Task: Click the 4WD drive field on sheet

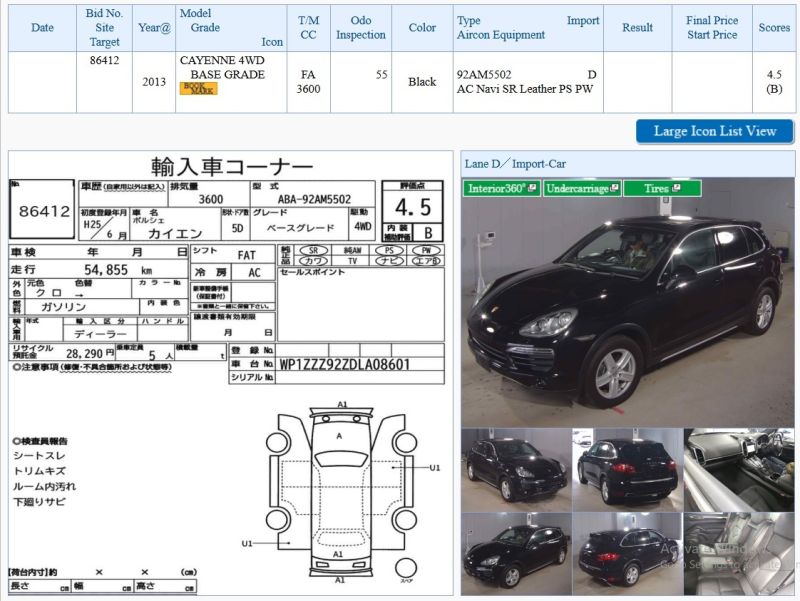Action: tap(362, 226)
